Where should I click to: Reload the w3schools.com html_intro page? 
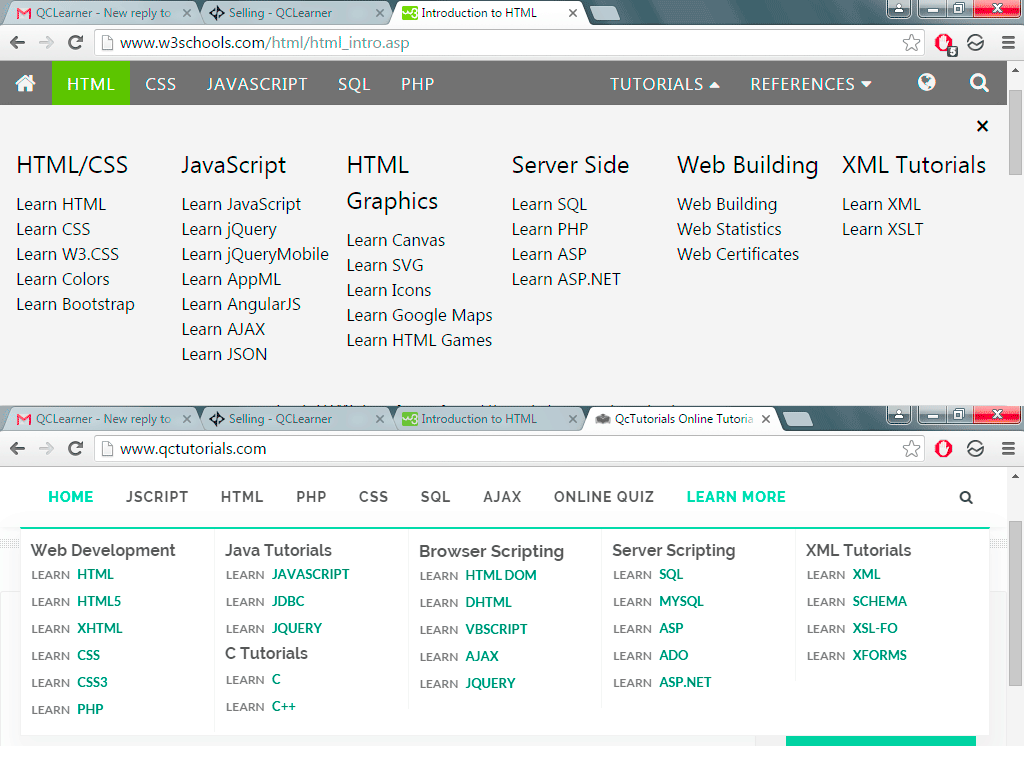(x=75, y=43)
